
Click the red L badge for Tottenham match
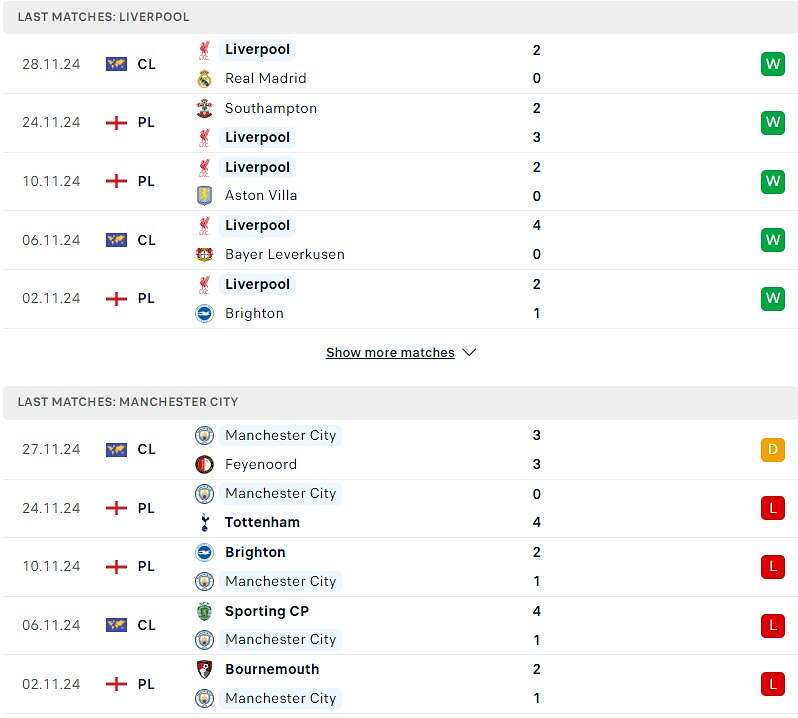(773, 508)
